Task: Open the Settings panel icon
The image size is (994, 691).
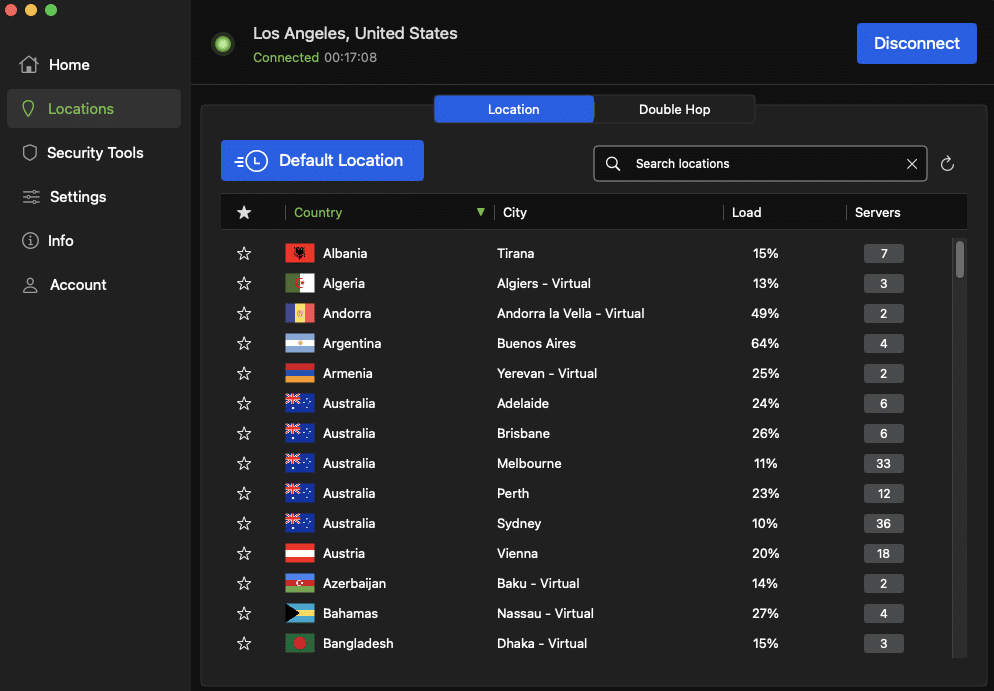Action: [30, 196]
